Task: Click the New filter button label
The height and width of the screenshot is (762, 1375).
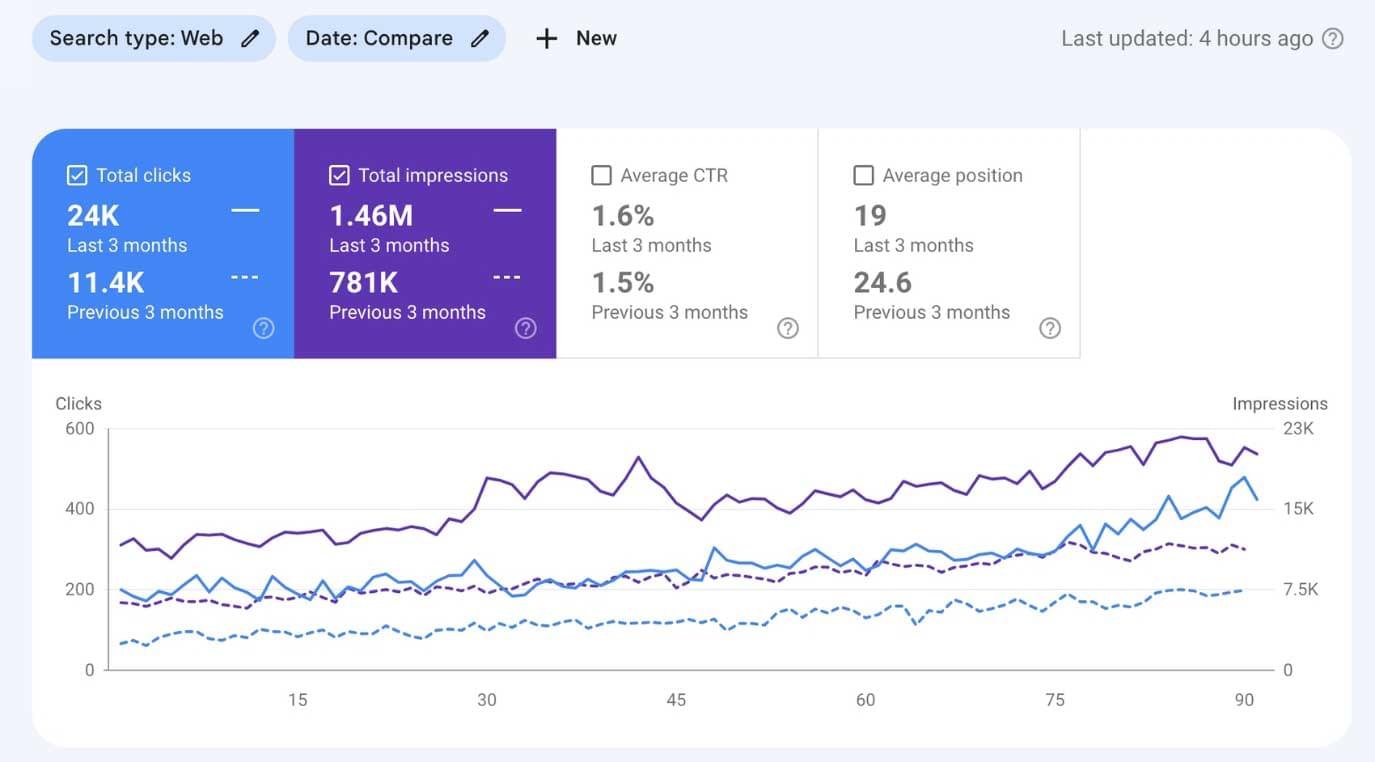Action: pos(596,39)
